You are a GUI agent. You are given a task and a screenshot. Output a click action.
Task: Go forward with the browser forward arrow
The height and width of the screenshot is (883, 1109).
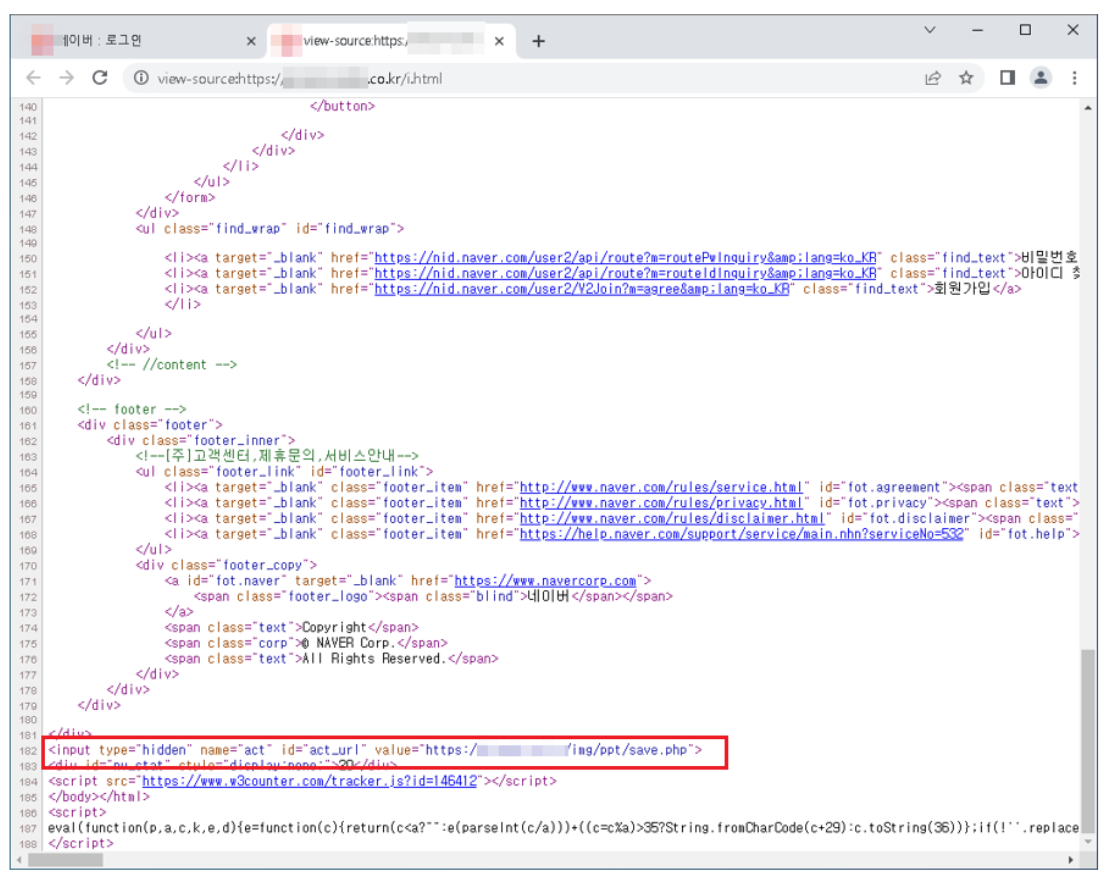coord(66,78)
